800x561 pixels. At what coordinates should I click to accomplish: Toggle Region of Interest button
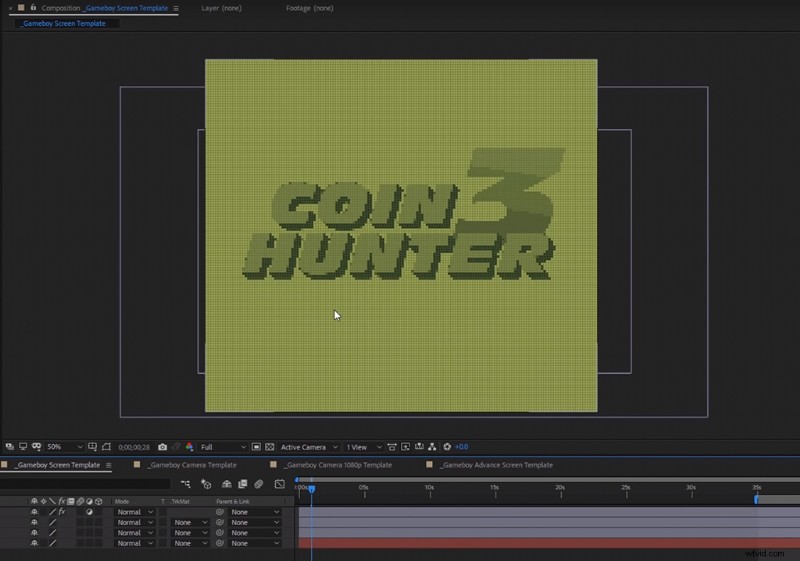256,447
